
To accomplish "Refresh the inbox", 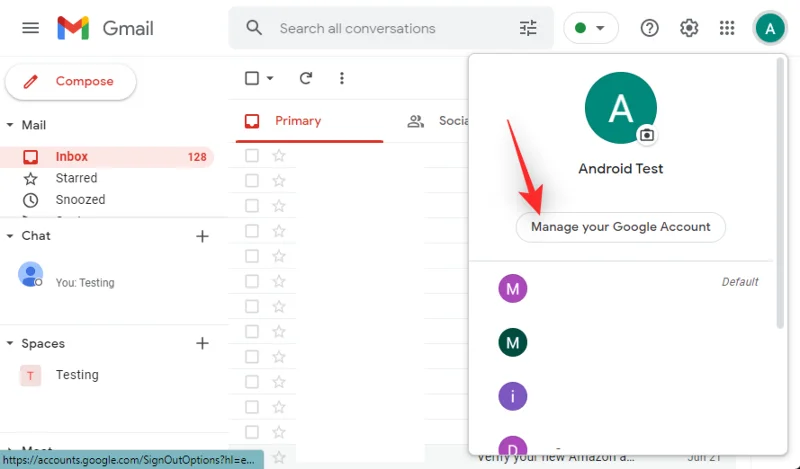I will point(306,78).
